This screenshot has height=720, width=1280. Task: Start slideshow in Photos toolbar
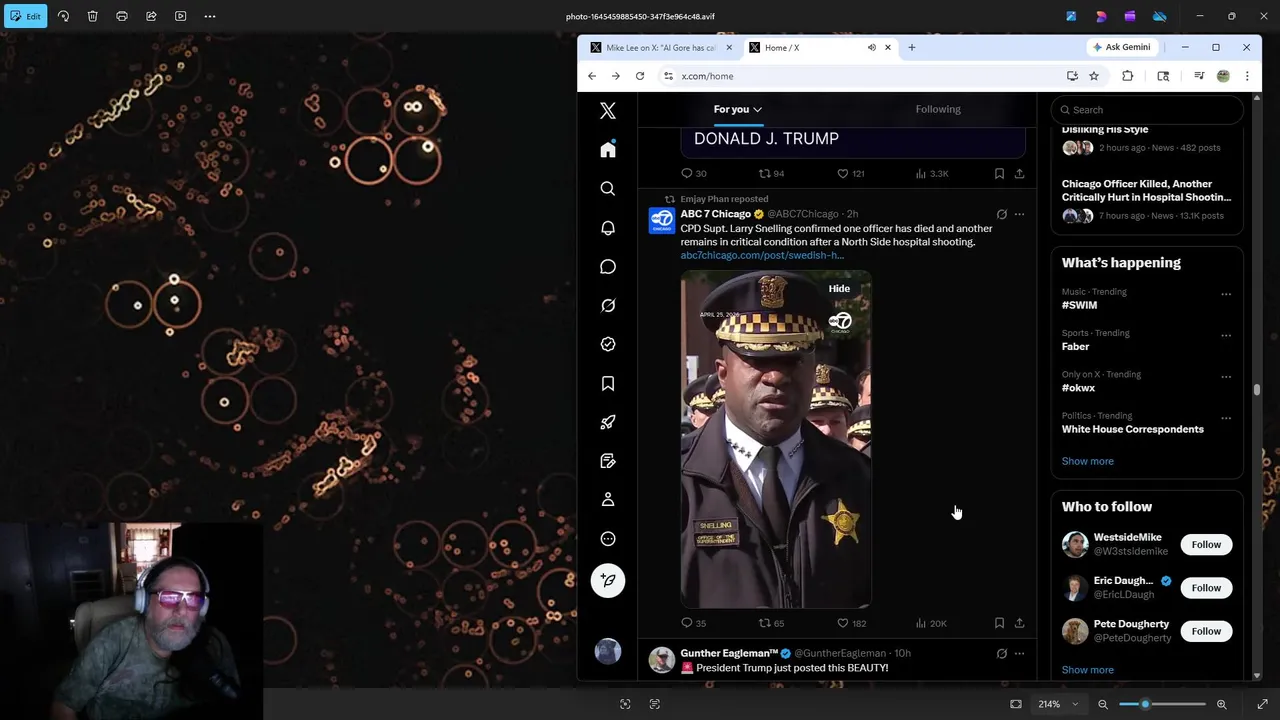(x=181, y=16)
